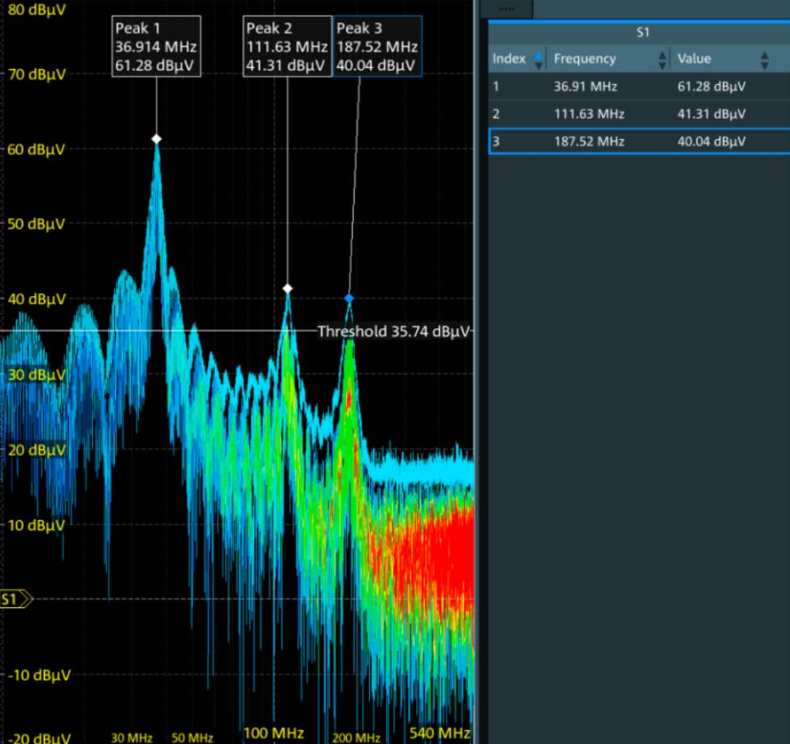Screen dimensions: 790x744
Task: Click the 100 MHz axis label
Action: click(274, 733)
